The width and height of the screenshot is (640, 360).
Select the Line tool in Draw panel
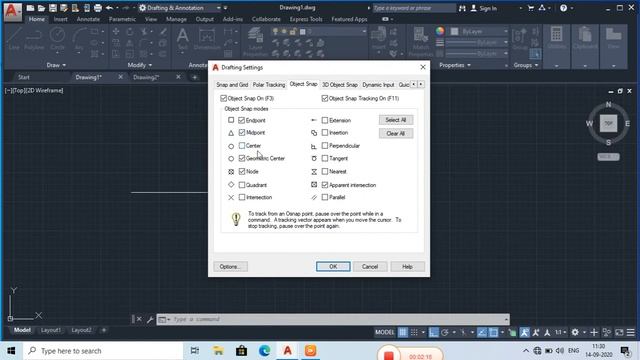pyautogui.click(x=14, y=39)
